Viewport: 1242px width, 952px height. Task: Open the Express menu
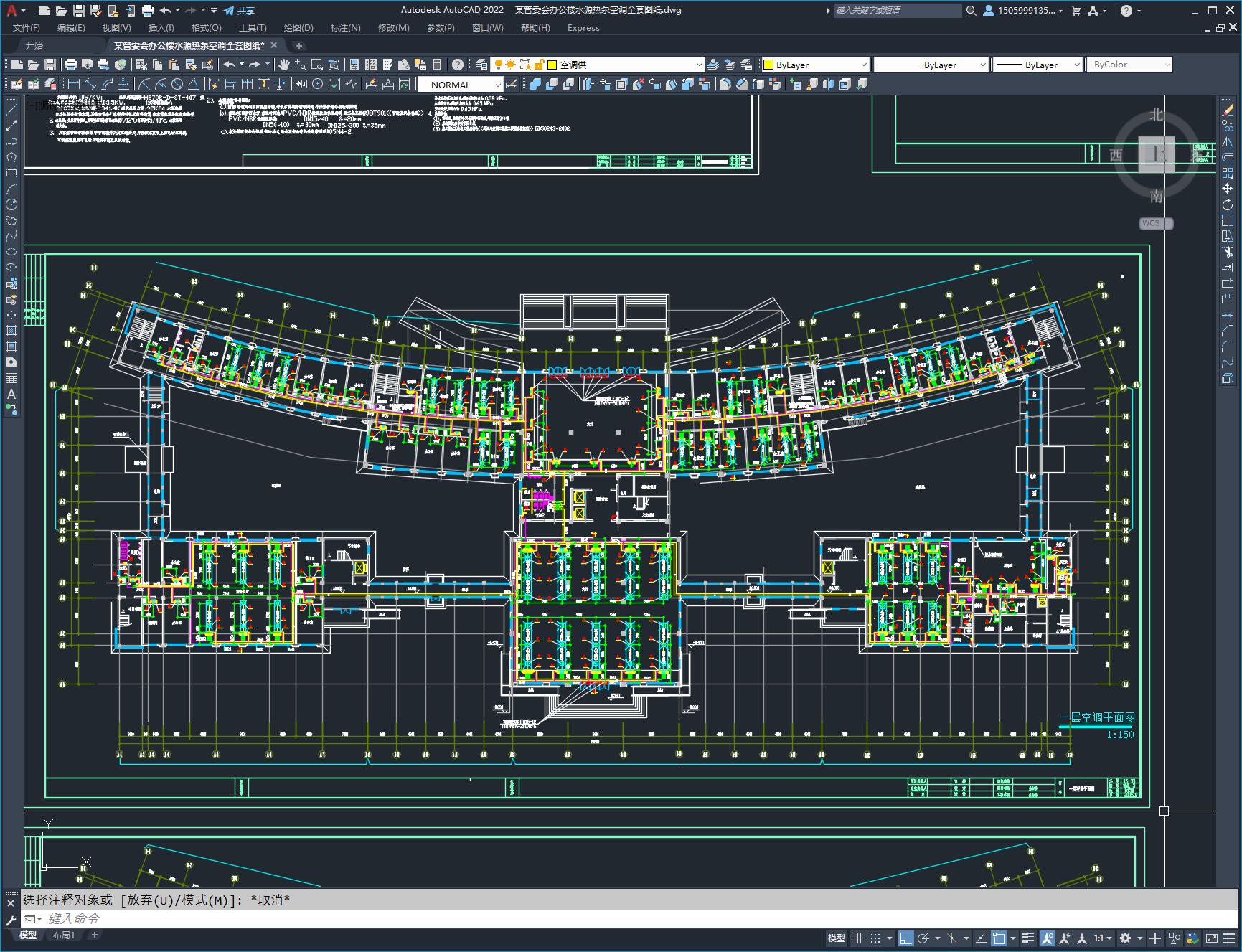583,27
